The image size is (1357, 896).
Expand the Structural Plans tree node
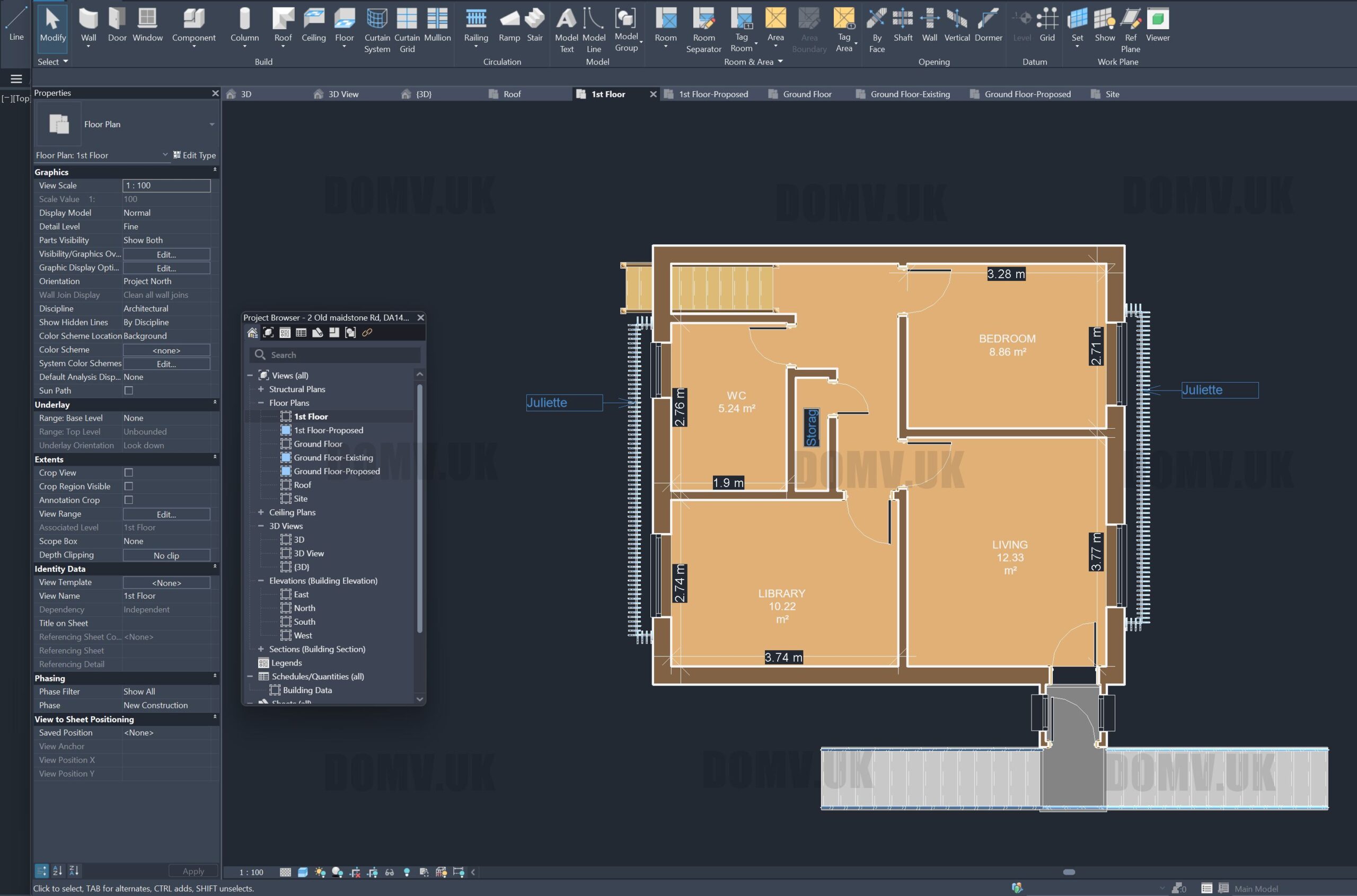pos(261,389)
